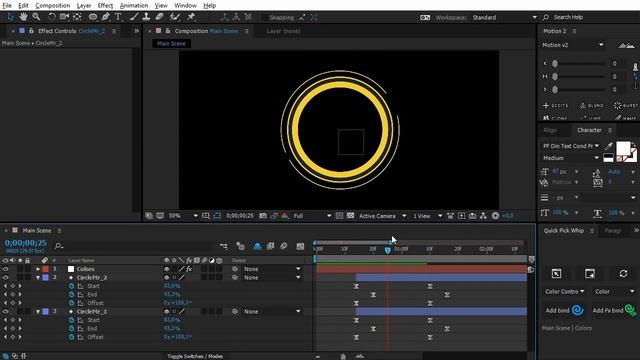Toggle the End stopwatch under CircleMr_2
Image resolution: width=640 pixels, height=360 pixels.
(71, 294)
